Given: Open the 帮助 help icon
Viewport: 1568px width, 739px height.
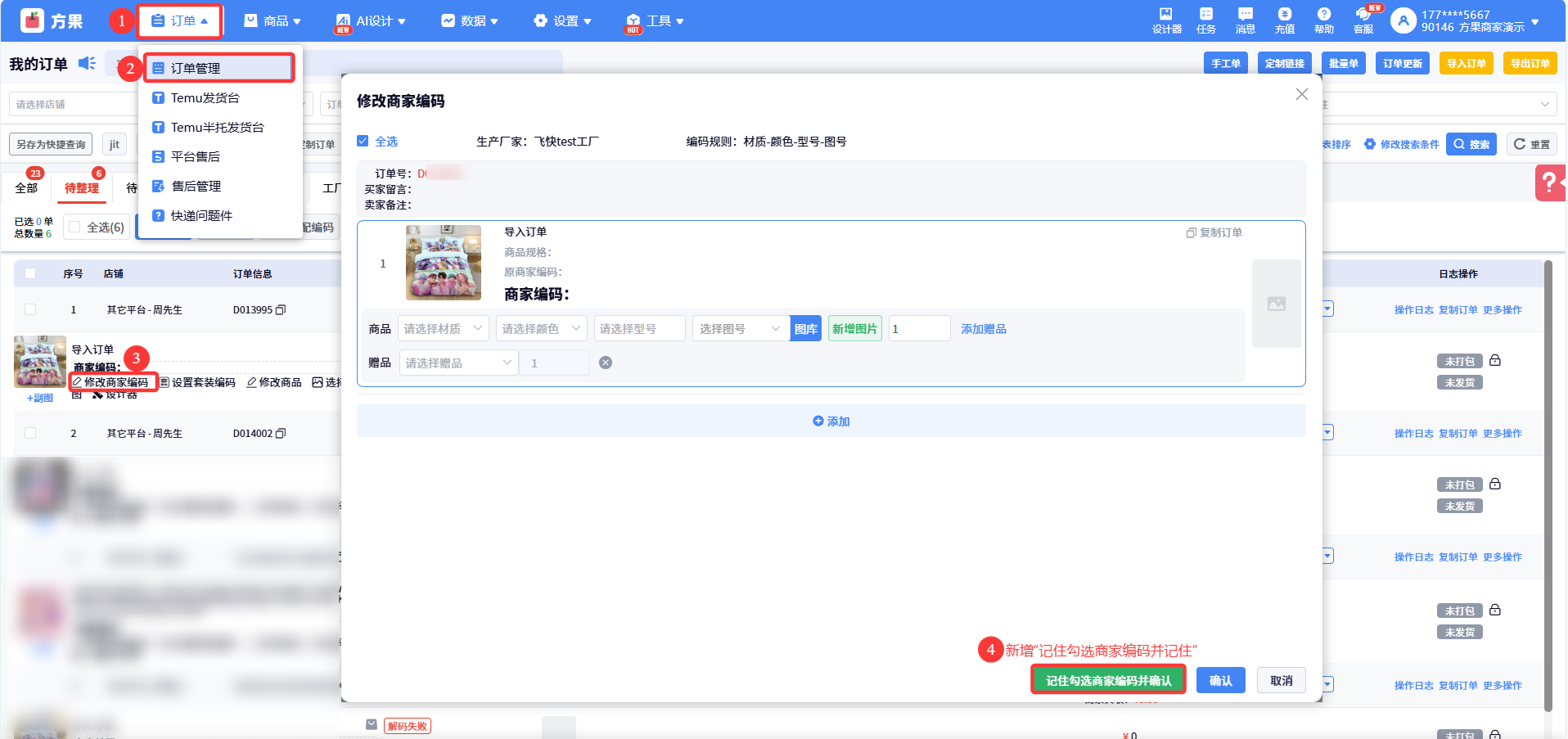Looking at the screenshot, I should coord(1323,20).
